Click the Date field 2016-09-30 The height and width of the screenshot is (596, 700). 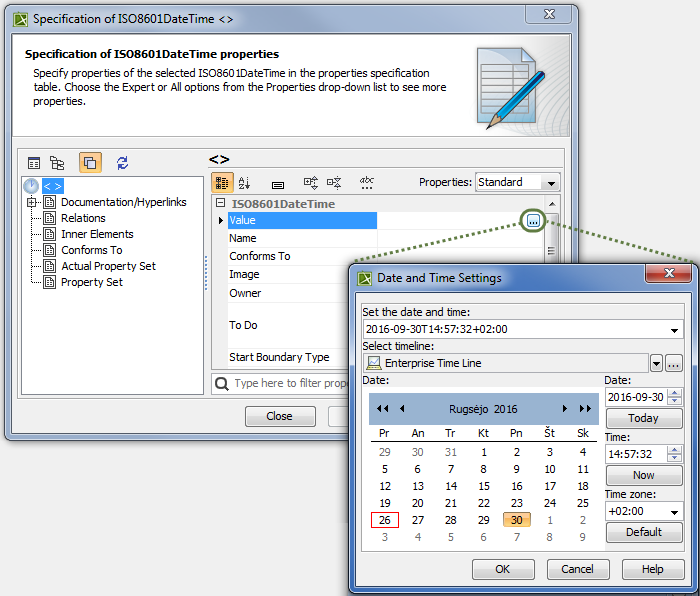[636, 397]
